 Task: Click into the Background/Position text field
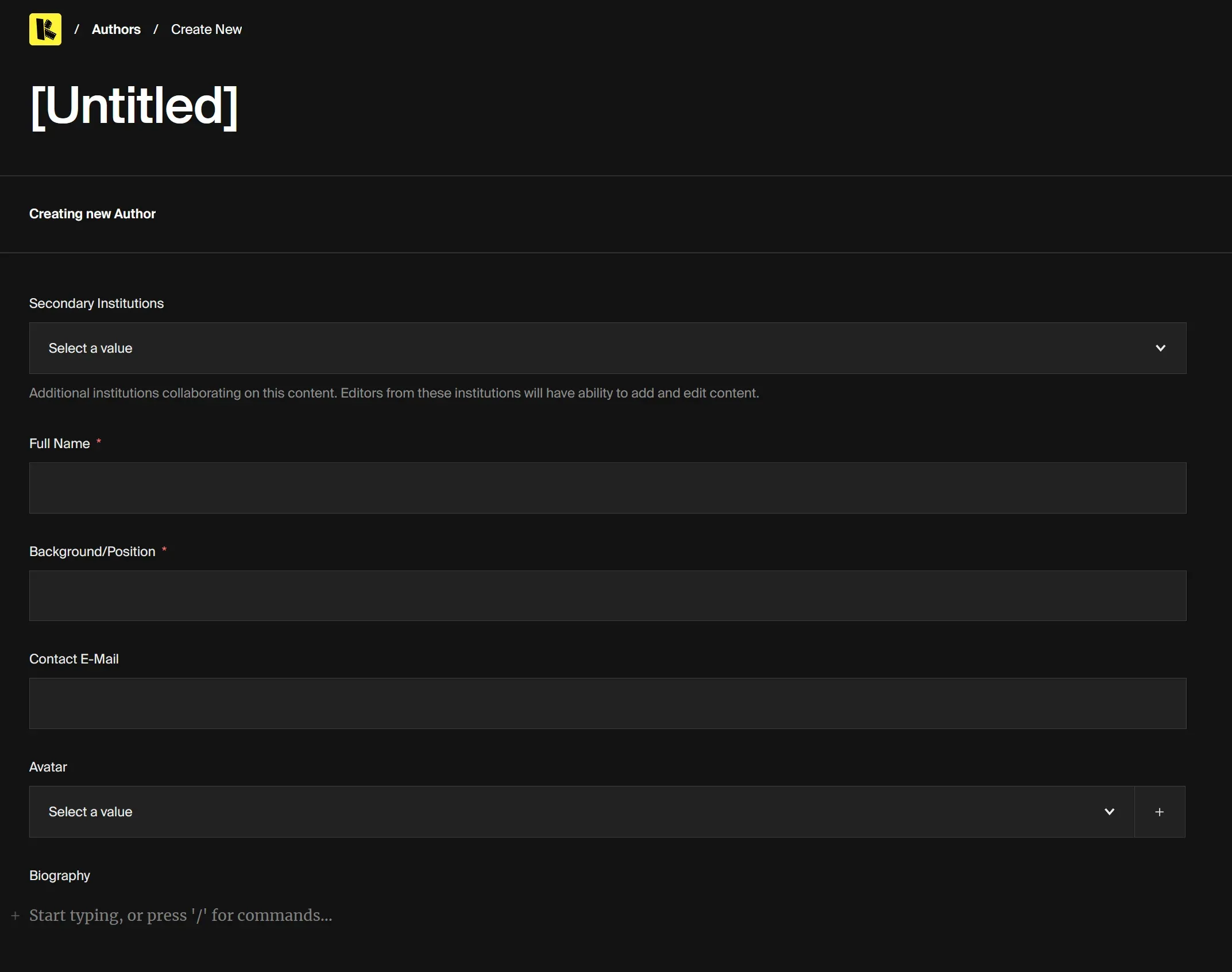click(x=608, y=596)
